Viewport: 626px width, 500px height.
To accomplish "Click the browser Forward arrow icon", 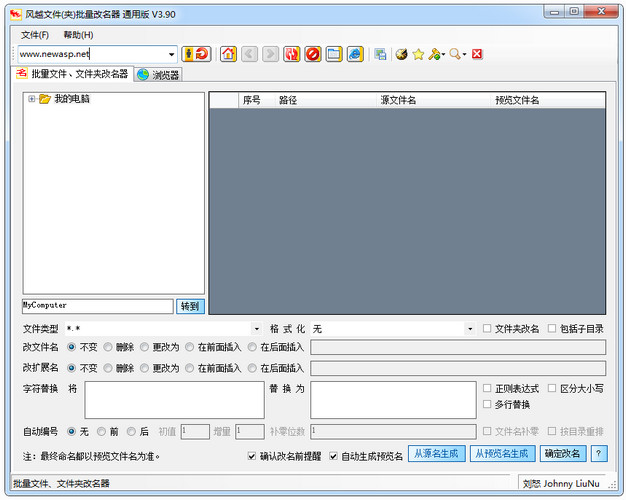I will click(x=270, y=54).
